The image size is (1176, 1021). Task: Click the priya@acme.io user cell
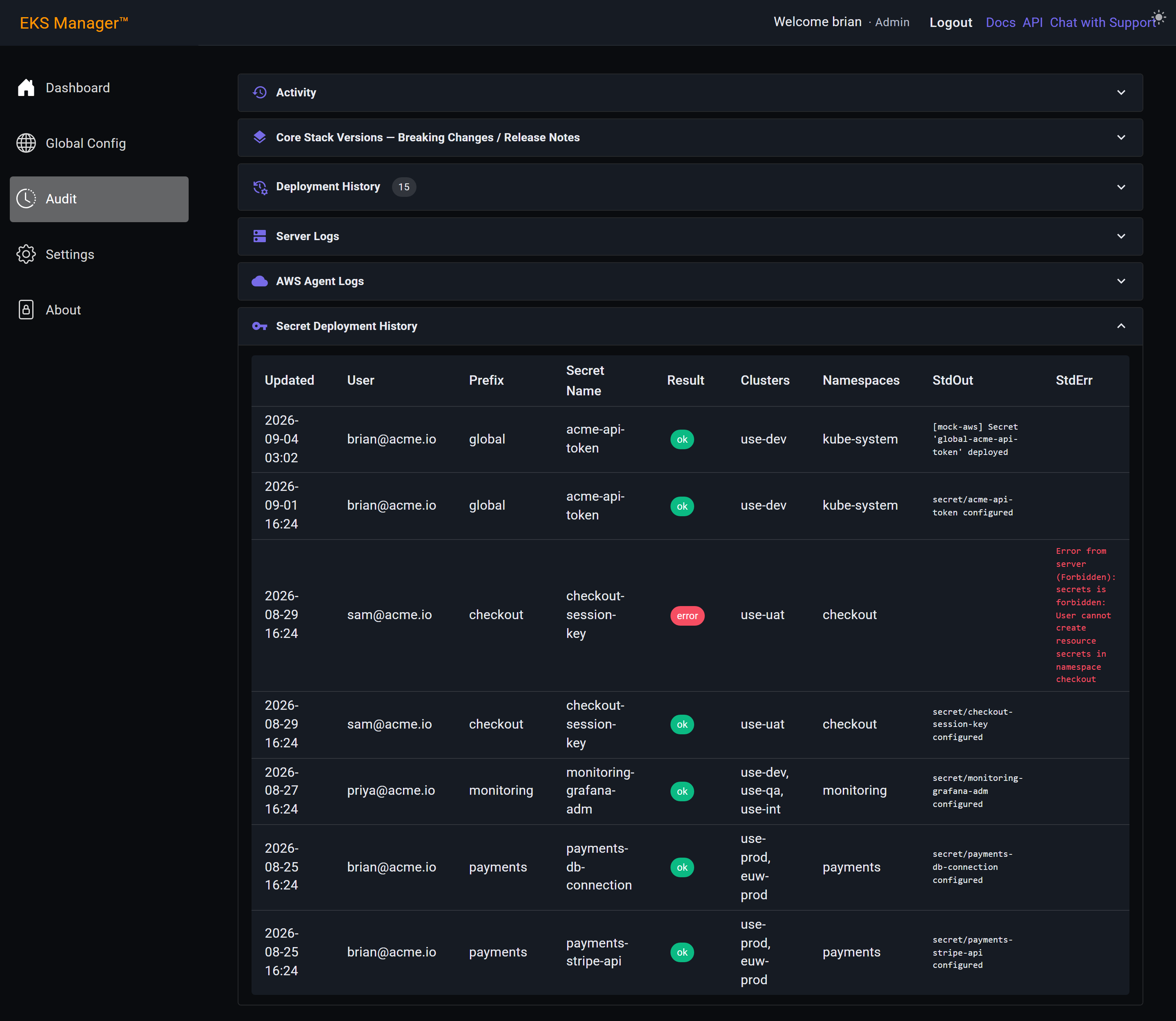[x=391, y=790]
